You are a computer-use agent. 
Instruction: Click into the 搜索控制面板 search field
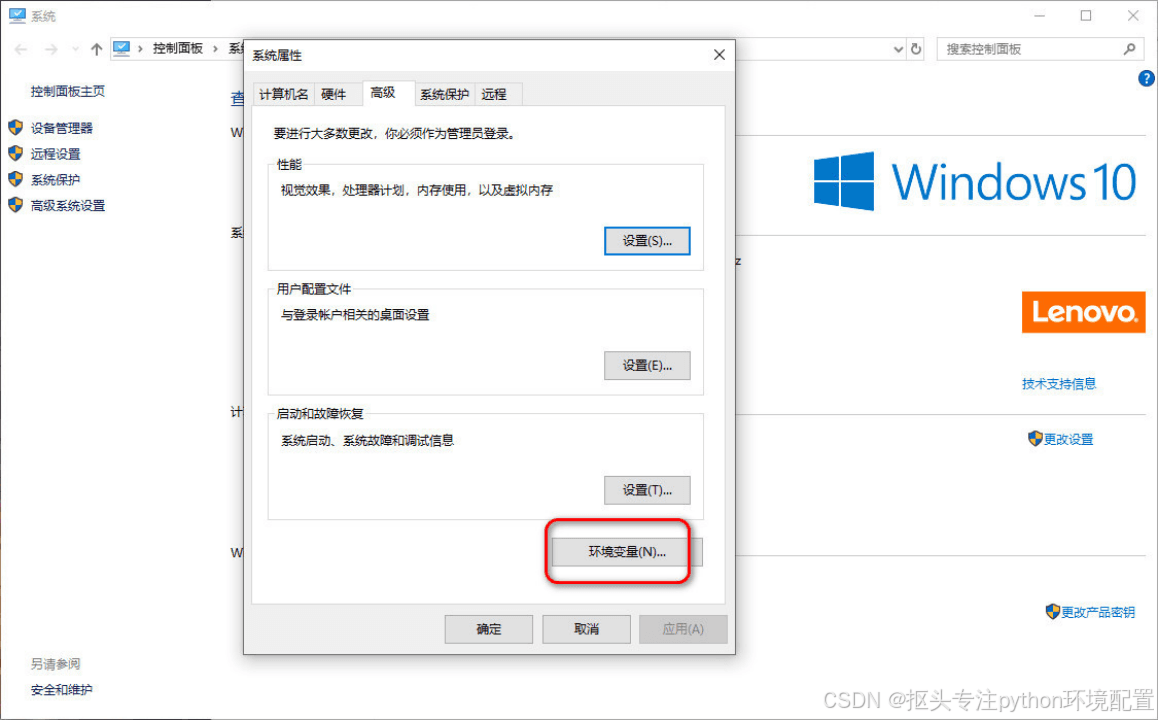pyautogui.click(x=1030, y=49)
